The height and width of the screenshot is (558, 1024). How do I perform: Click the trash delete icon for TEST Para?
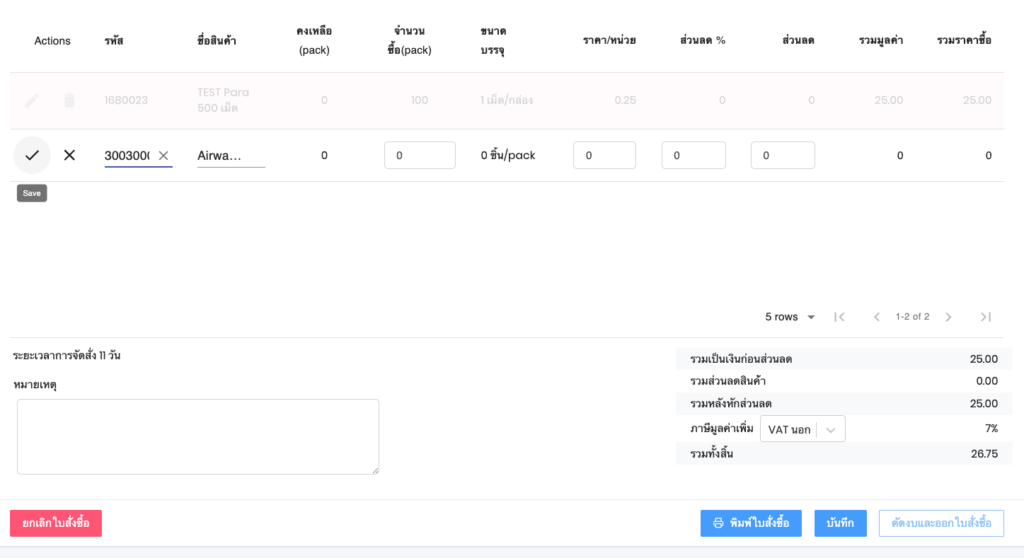(x=69, y=100)
